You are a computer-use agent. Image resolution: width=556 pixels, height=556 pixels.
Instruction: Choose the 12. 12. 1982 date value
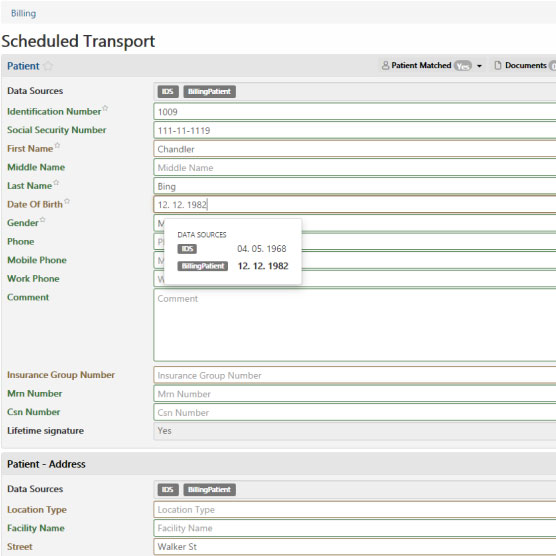(263, 266)
